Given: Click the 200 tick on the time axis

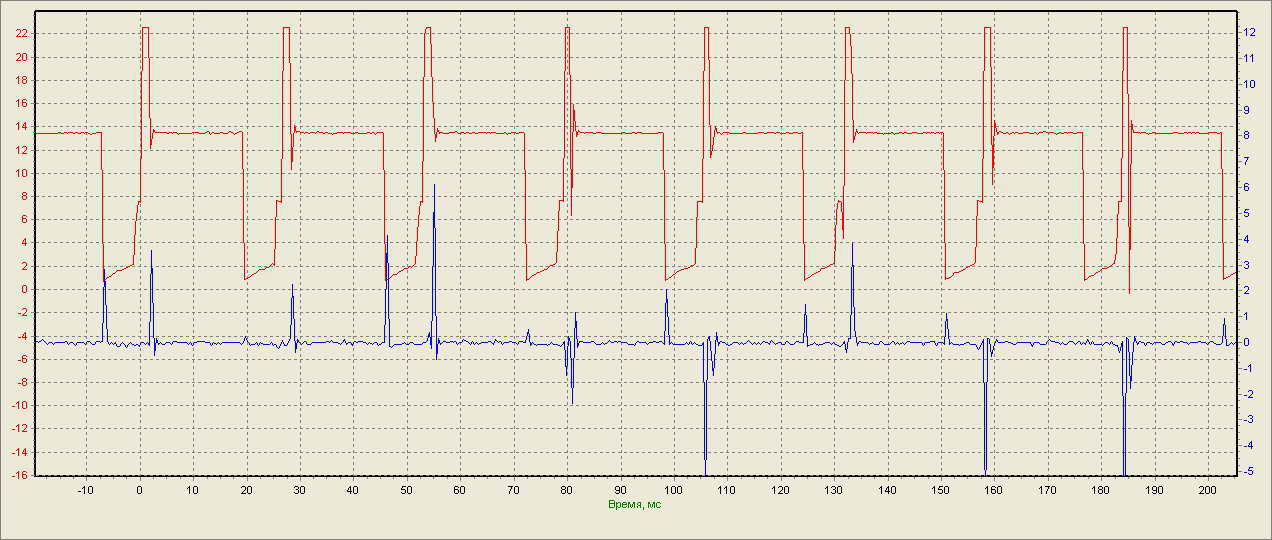Looking at the screenshot, I should (x=1208, y=491).
